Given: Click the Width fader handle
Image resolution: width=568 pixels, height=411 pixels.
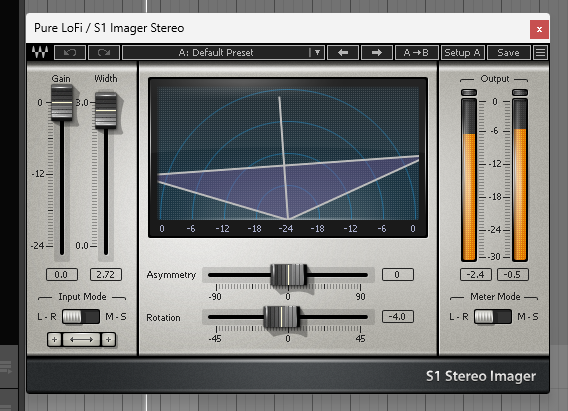Looking at the screenshot, I should [x=106, y=110].
